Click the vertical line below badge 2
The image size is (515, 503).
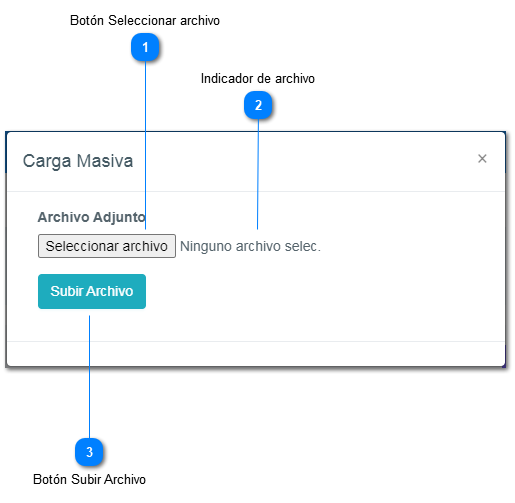pos(258,174)
